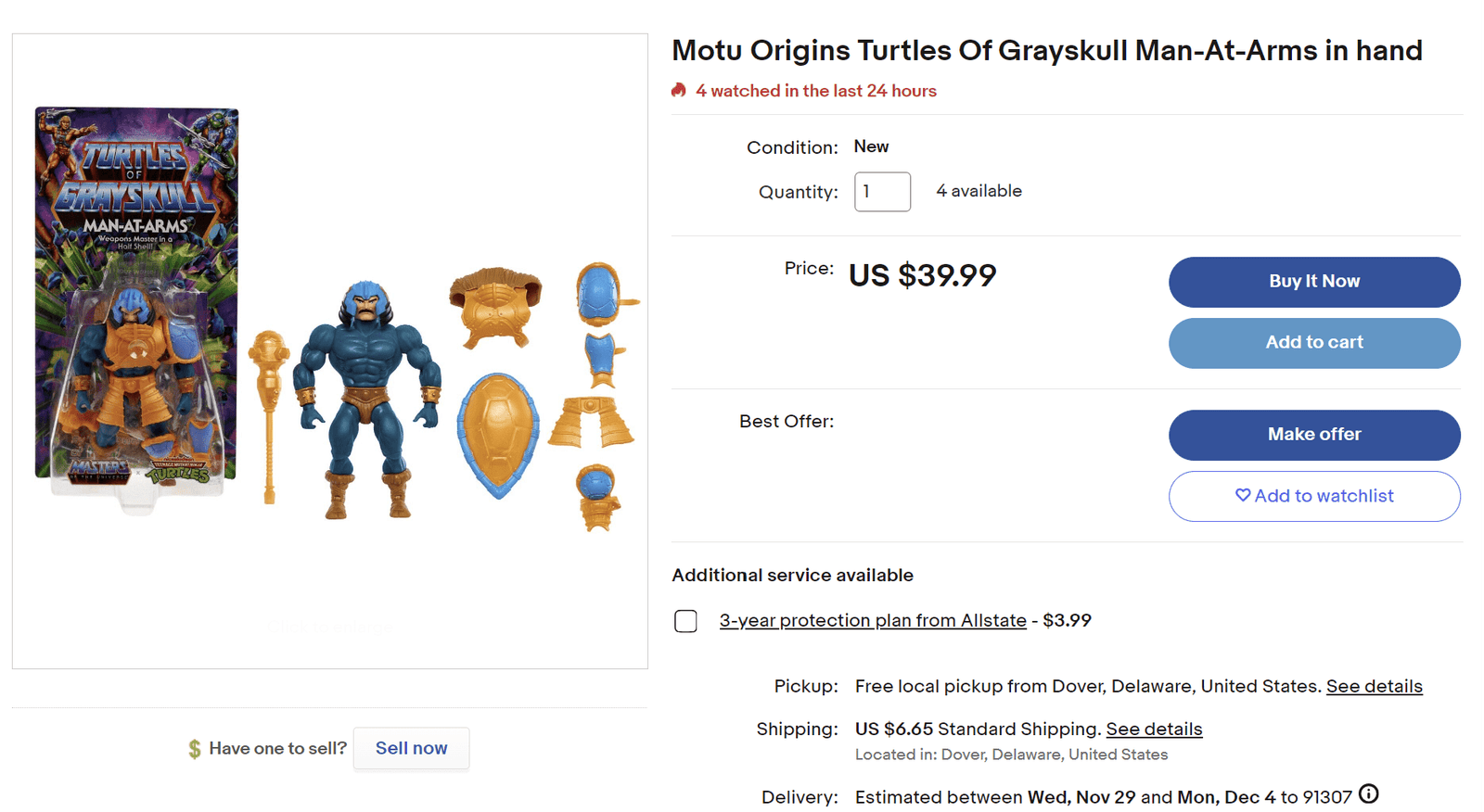Open the Sell now page
1484x812 pixels.
point(411,747)
